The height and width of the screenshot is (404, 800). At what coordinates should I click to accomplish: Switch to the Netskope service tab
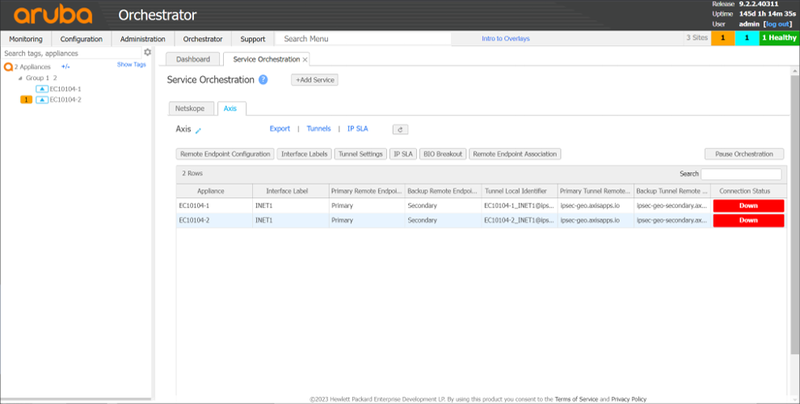click(190, 109)
